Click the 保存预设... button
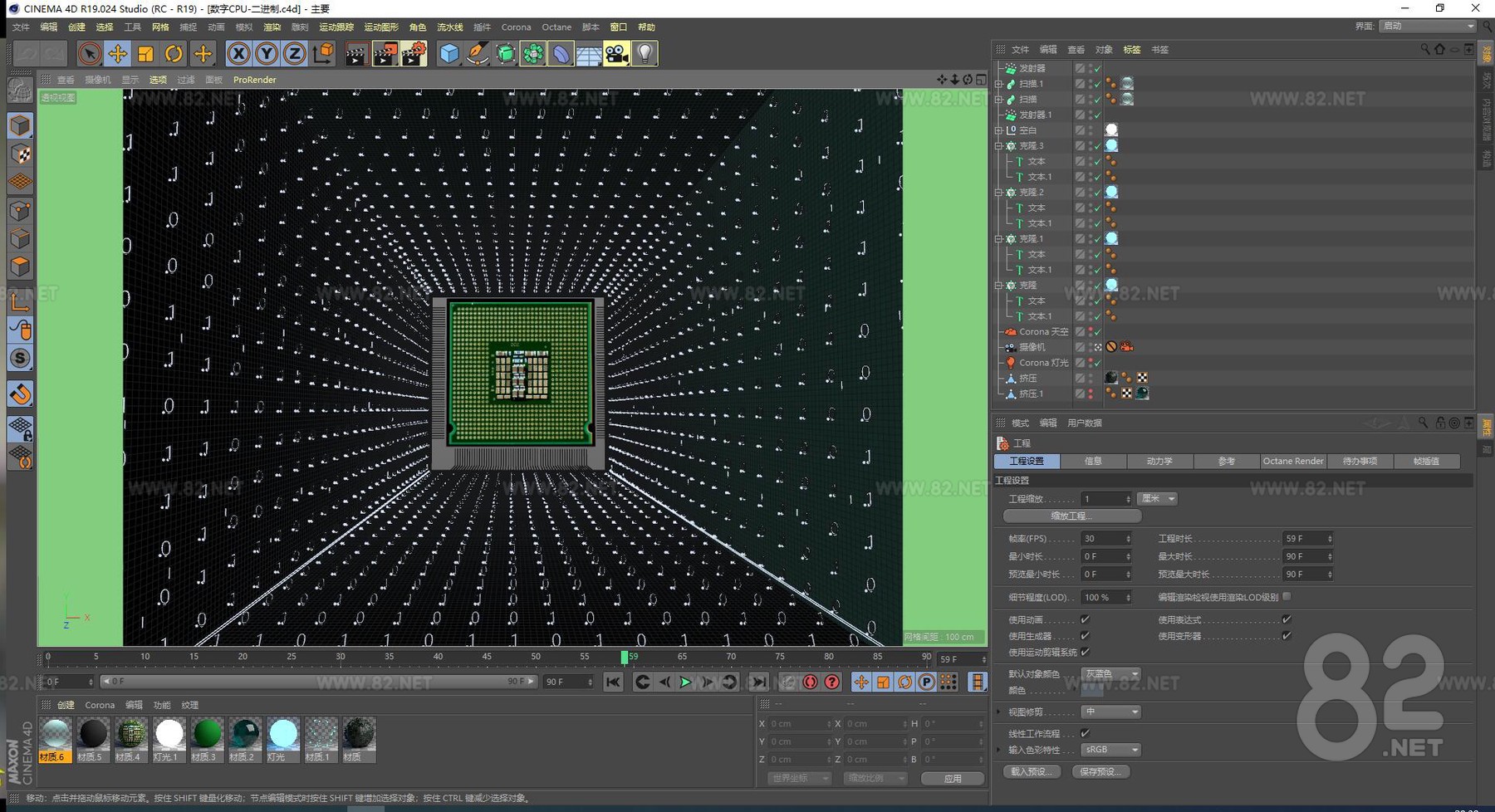Screen dimensions: 1495x812 click(1100, 772)
